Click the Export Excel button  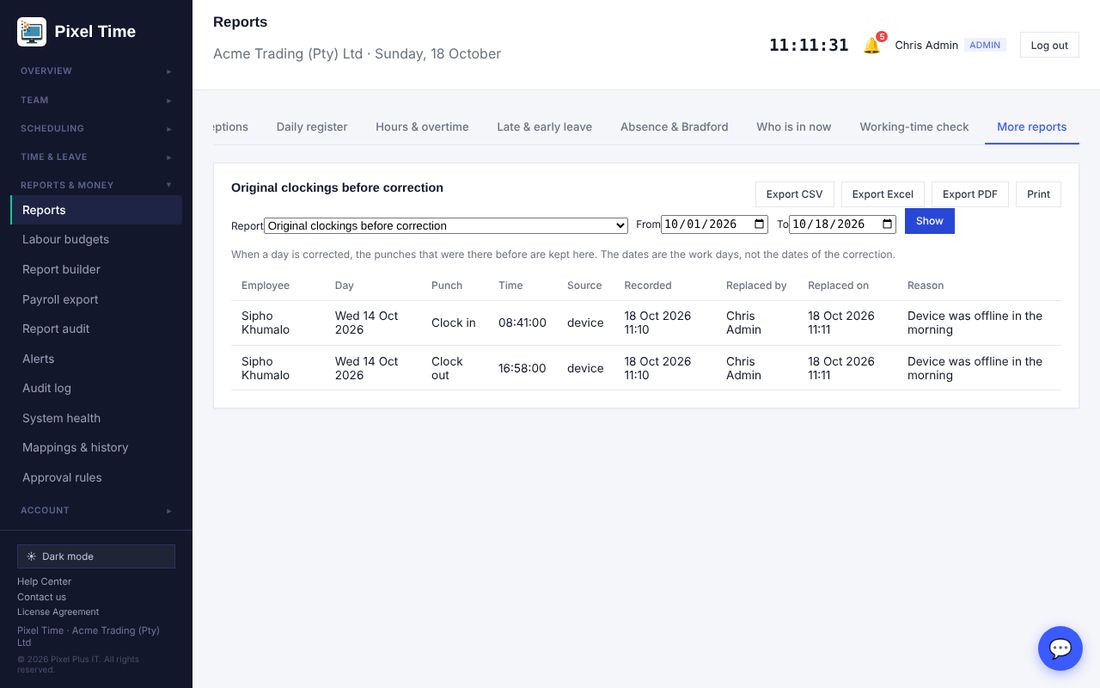click(x=883, y=194)
